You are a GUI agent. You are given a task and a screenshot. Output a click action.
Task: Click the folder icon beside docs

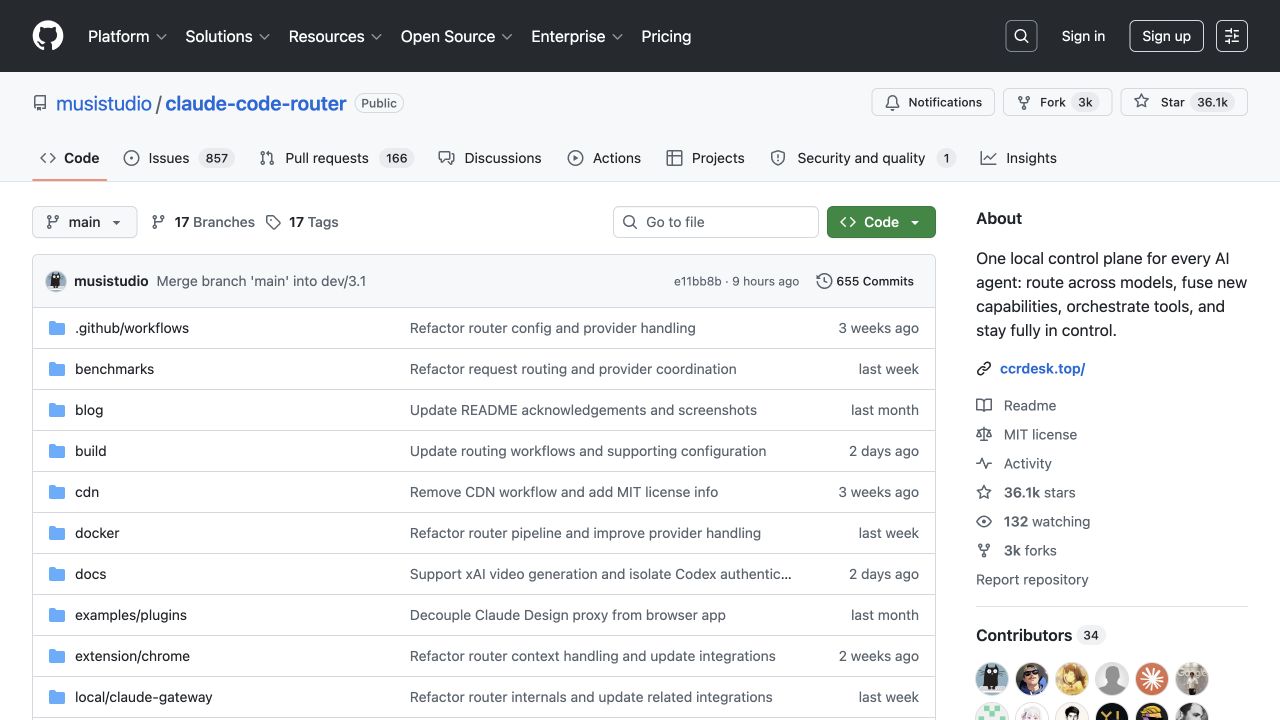coord(57,574)
